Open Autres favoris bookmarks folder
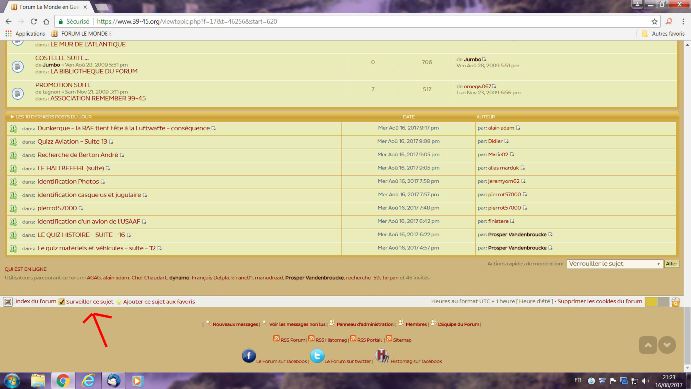691x389 pixels. tap(663, 33)
